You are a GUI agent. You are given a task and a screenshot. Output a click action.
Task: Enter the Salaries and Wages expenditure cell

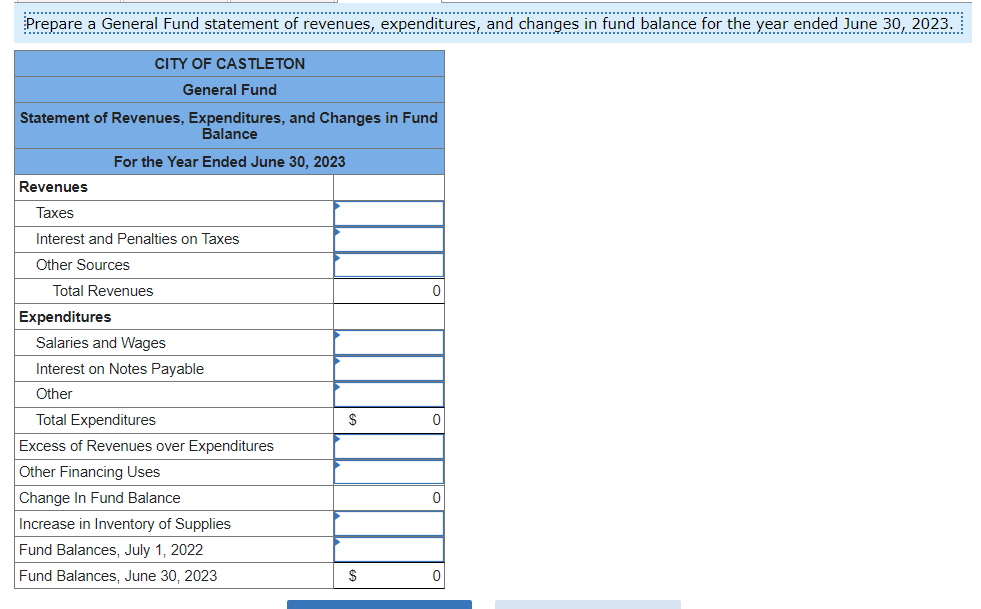(388, 342)
